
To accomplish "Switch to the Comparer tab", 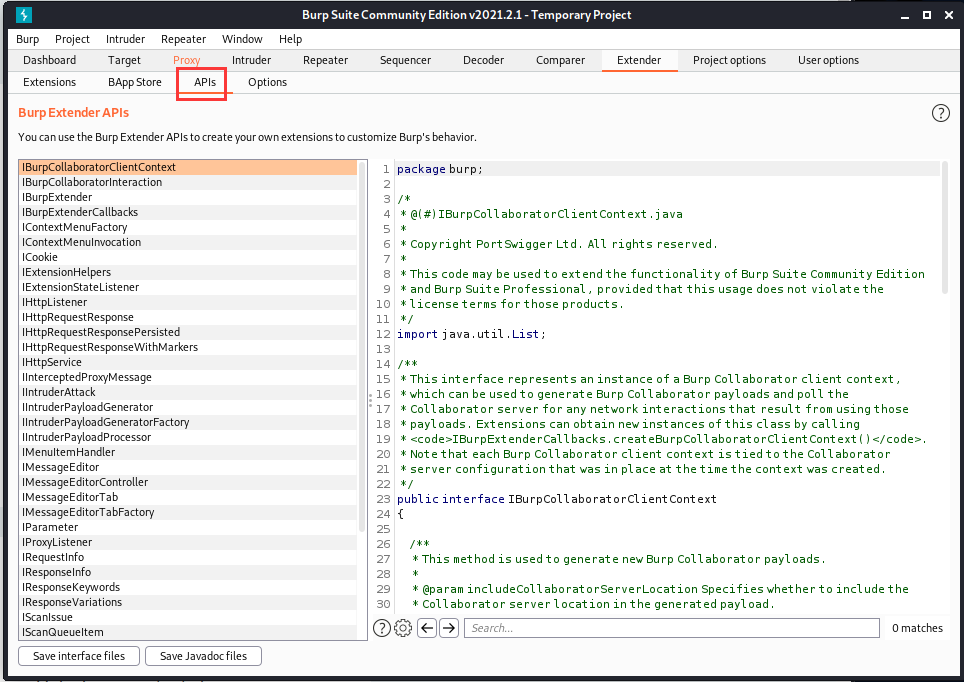I will pyautogui.click(x=560, y=60).
